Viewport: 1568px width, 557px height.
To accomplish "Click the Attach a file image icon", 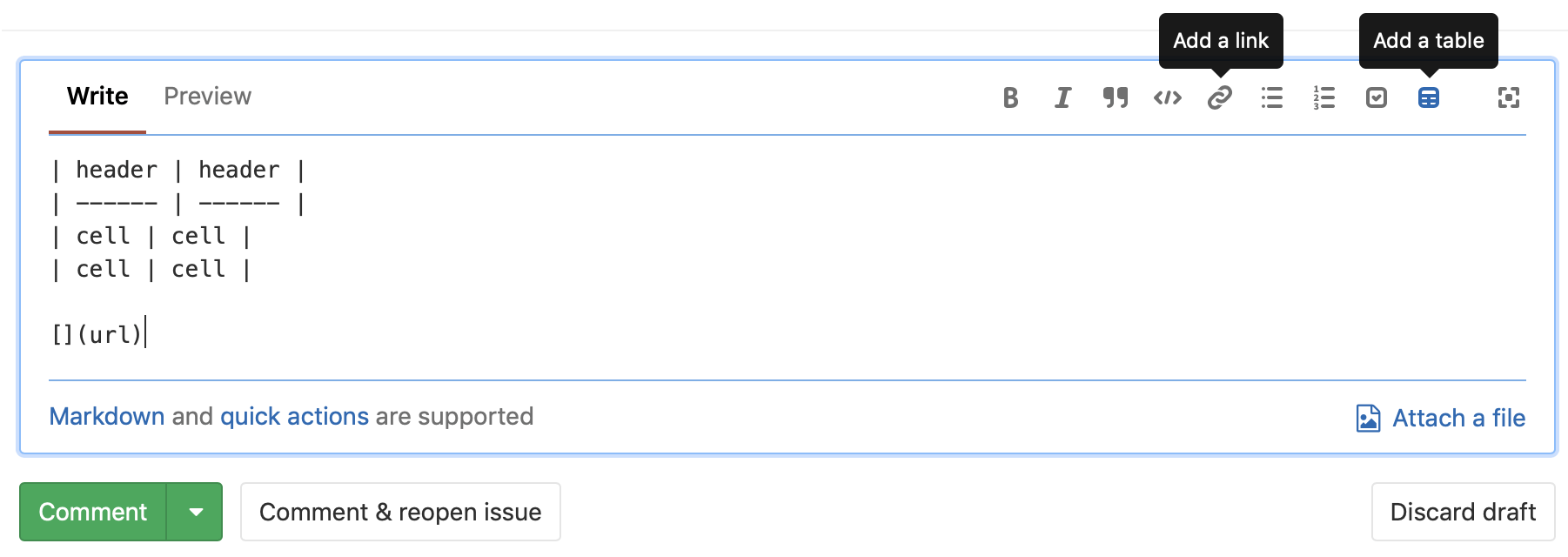I will pyautogui.click(x=1368, y=418).
